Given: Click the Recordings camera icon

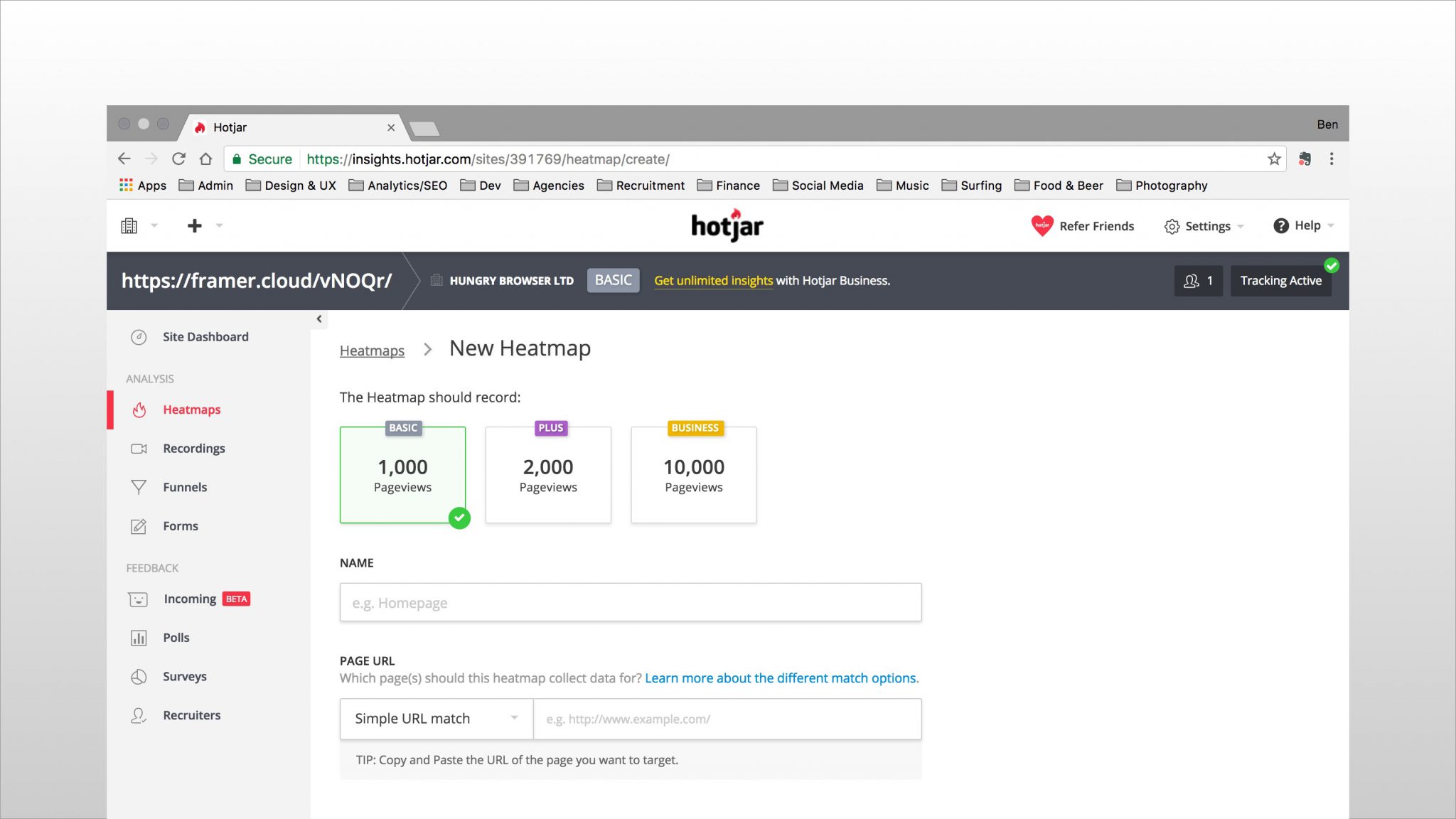Looking at the screenshot, I should [x=139, y=449].
